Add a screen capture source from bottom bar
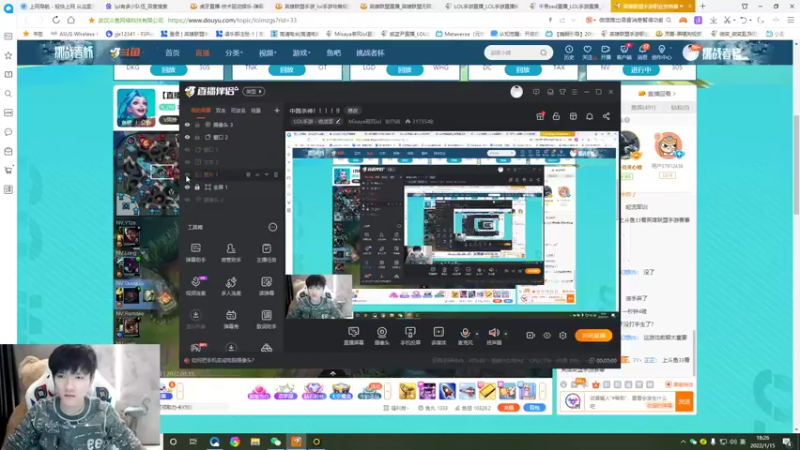800x450 pixels. [353, 336]
